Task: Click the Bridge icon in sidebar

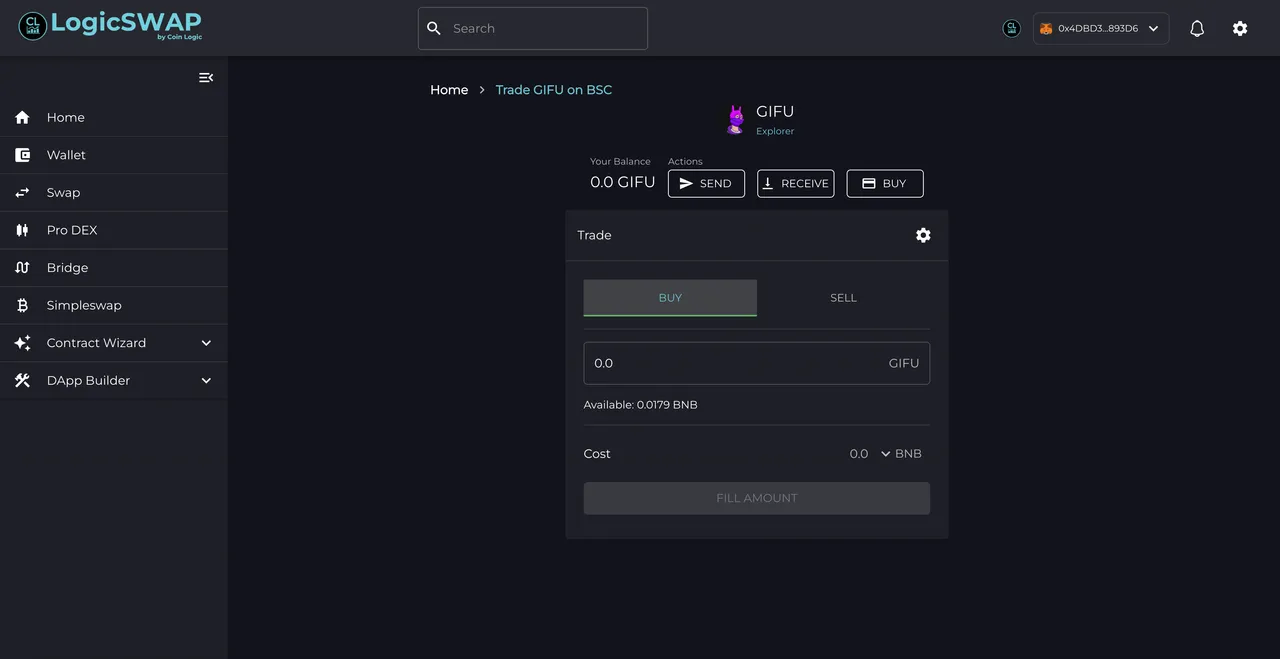Action: point(22,267)
